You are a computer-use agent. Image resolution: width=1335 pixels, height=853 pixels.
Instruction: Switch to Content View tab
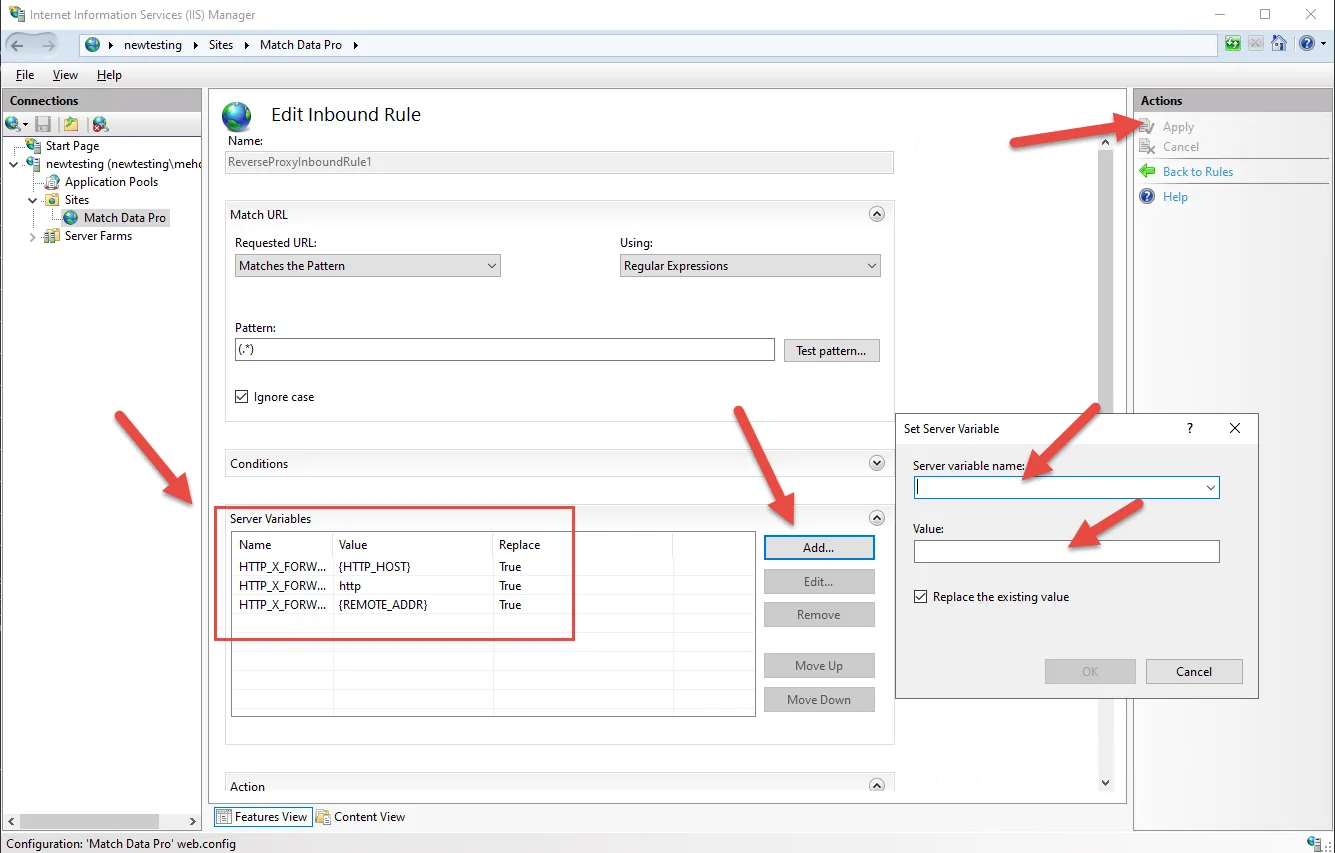[x=361, y=817]
